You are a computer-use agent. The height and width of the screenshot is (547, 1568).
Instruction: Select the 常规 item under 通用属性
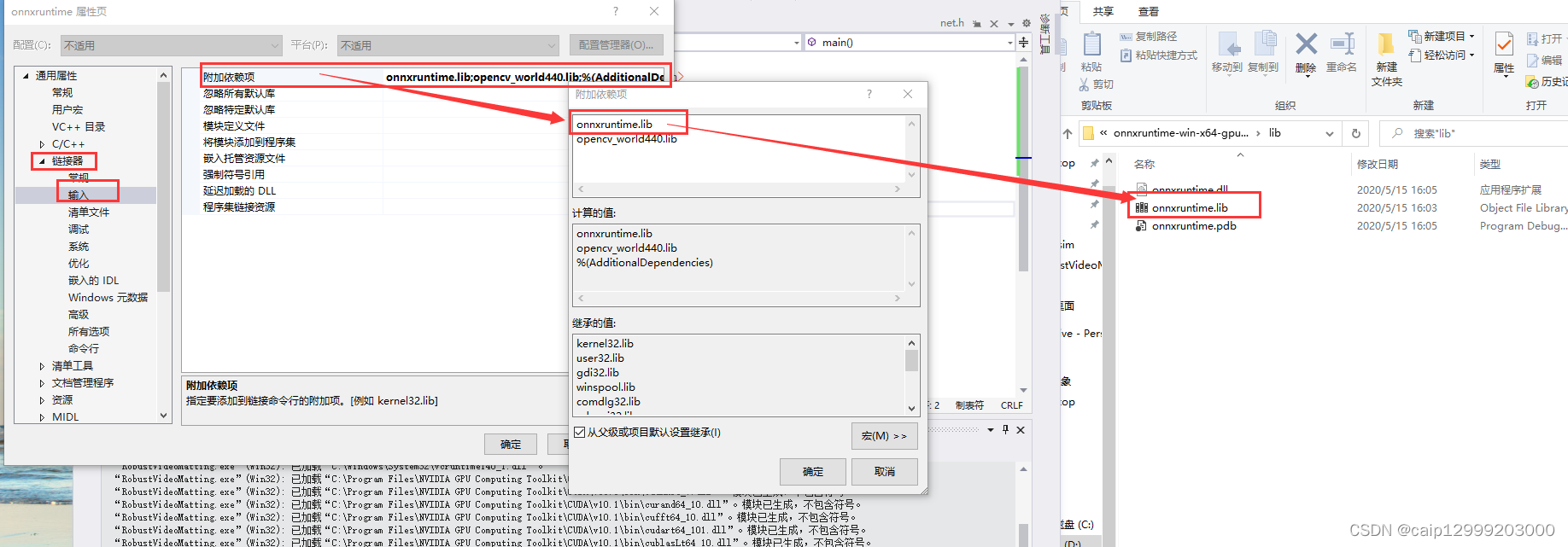62,92
